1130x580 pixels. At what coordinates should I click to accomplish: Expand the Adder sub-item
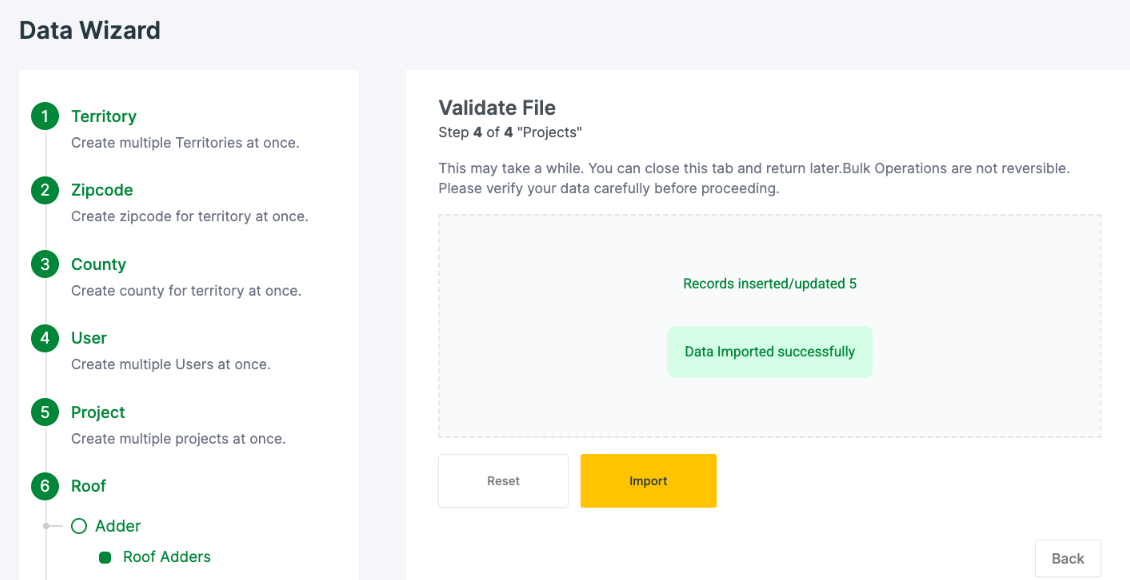pyautogui.click(x=117, y=527)
